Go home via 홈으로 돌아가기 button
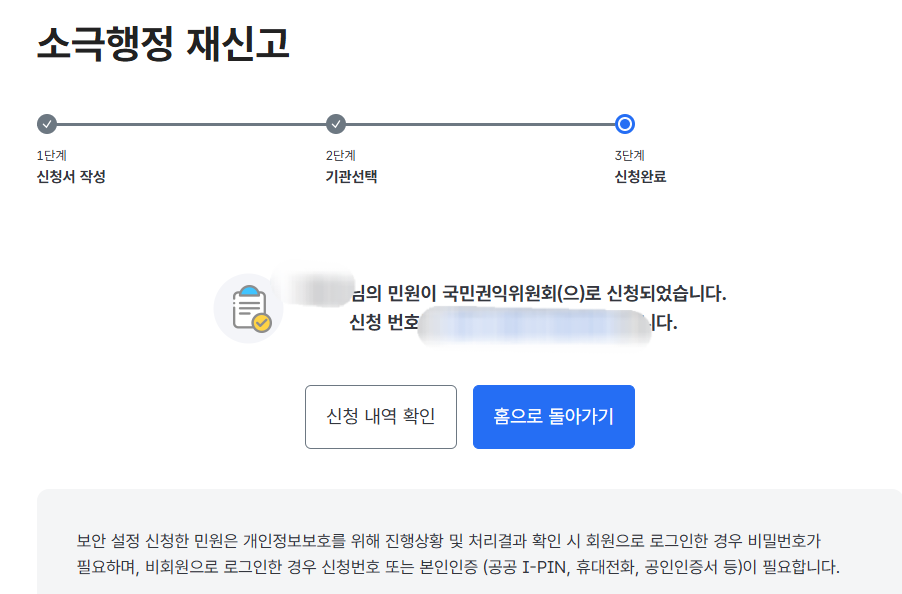This screenshot has height=594, width=902. click(554, 417)
